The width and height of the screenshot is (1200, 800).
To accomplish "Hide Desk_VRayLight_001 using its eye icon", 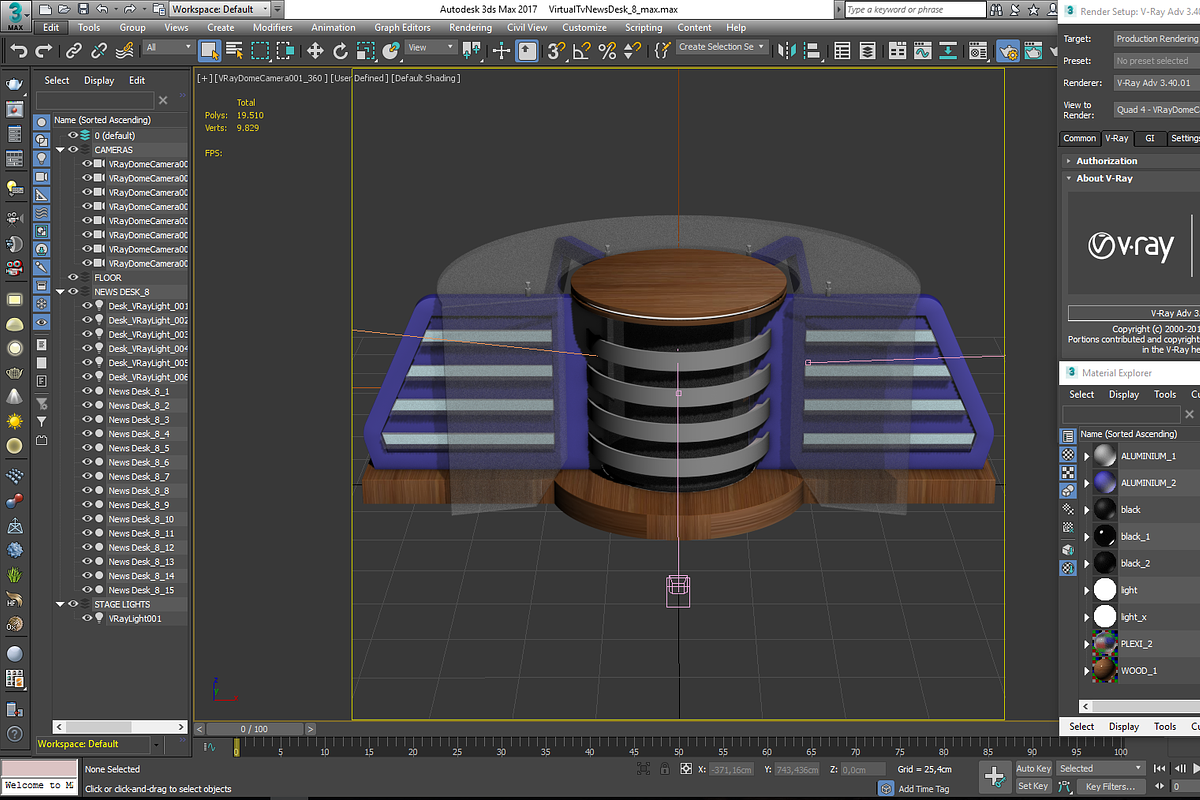I will tap(87, 306).
